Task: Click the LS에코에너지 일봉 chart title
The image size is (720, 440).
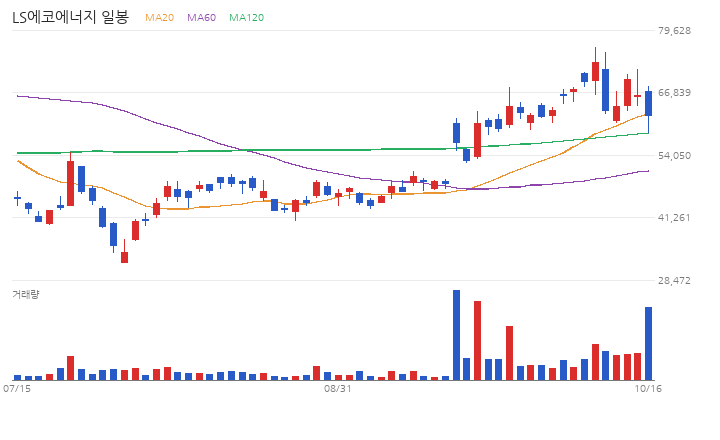Action: [x=70, y=17]
